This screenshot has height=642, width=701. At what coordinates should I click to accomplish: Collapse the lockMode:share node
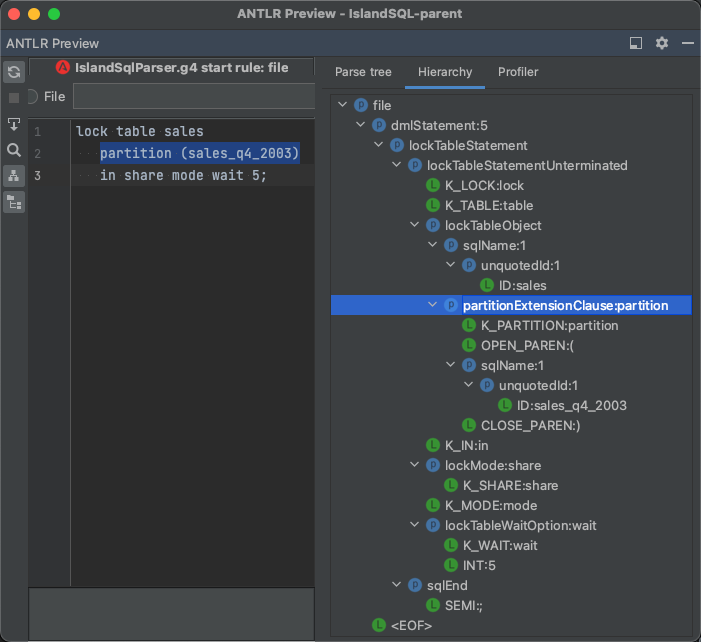click(414, 465)
